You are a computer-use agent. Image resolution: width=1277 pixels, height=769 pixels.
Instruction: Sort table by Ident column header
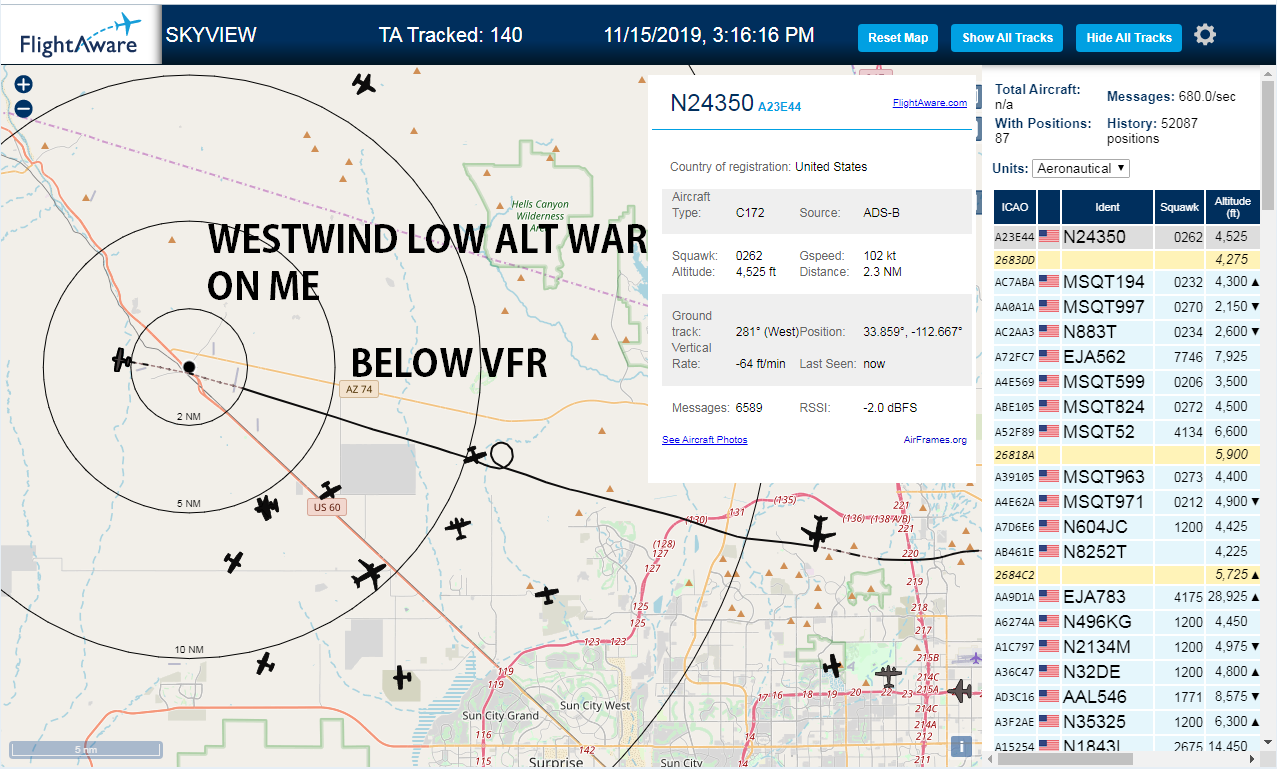[1107, 207]
